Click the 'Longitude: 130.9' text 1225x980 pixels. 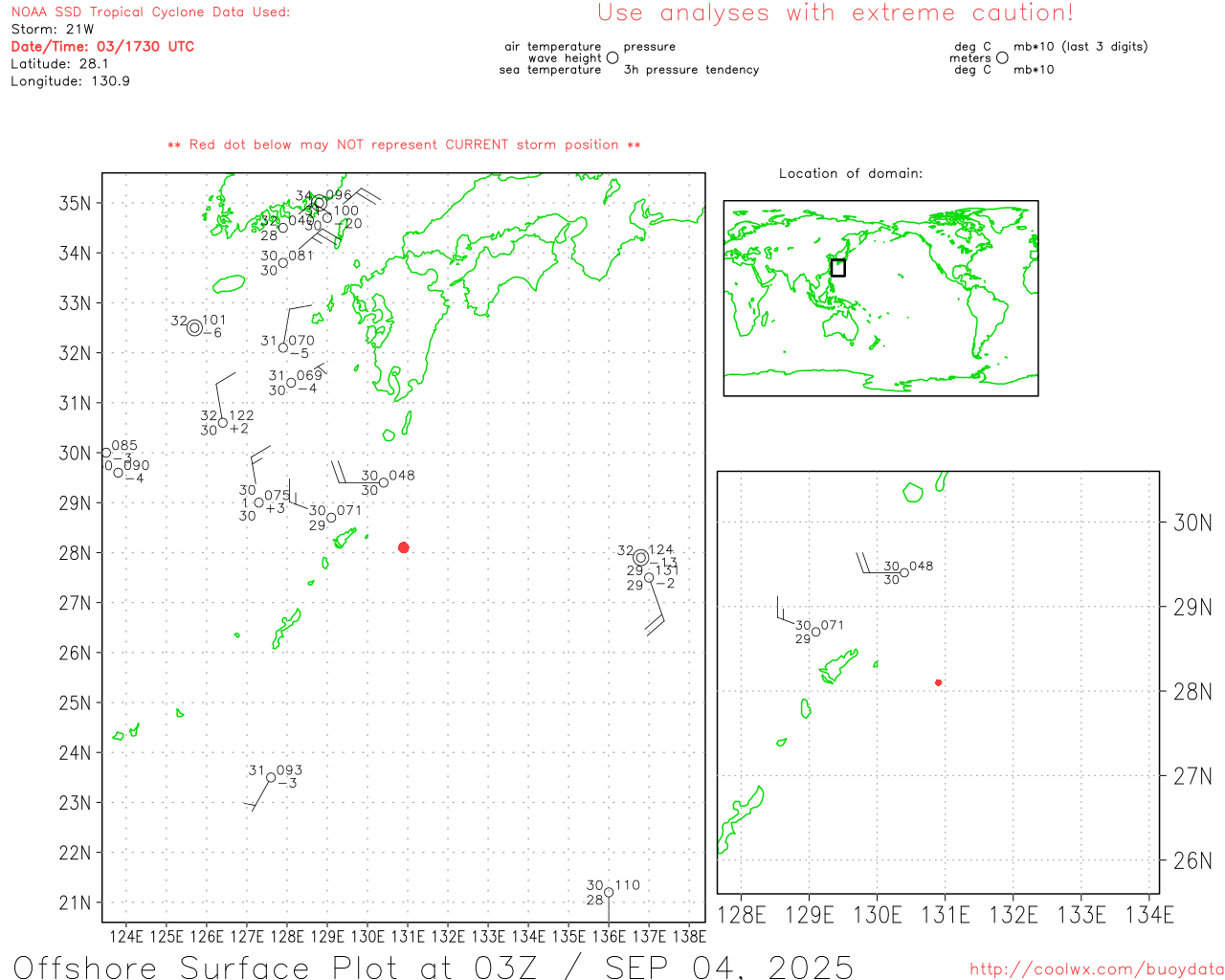point(70,81)
